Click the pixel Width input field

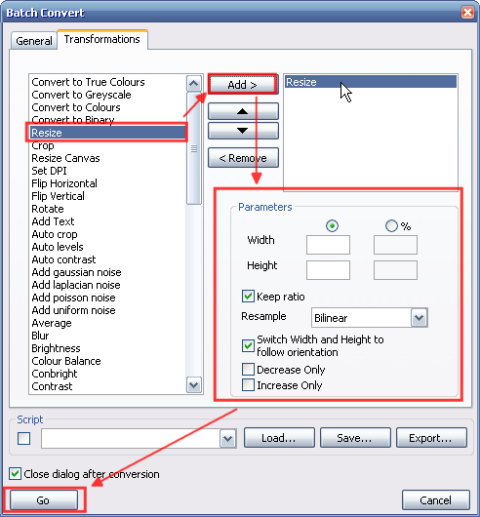pos(328,245)
